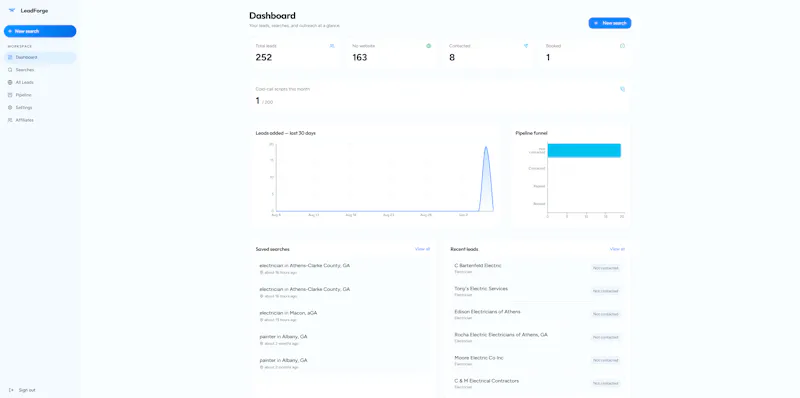Start a new search from the sidebar button
This screenshot has height=398, width=800.
tap(40, 31)
